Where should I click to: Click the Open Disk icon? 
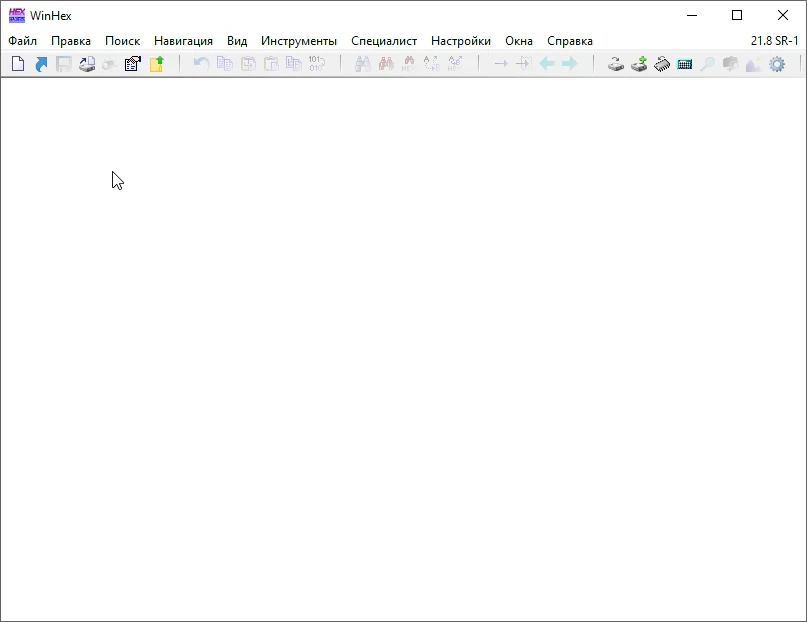[616, 64]
